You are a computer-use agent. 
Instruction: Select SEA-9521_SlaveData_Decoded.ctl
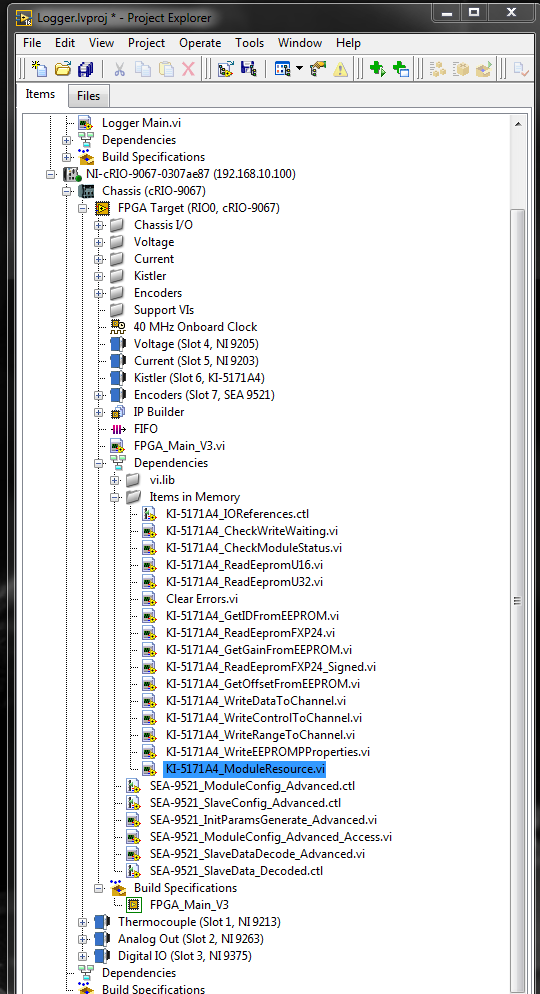[236, 870]
